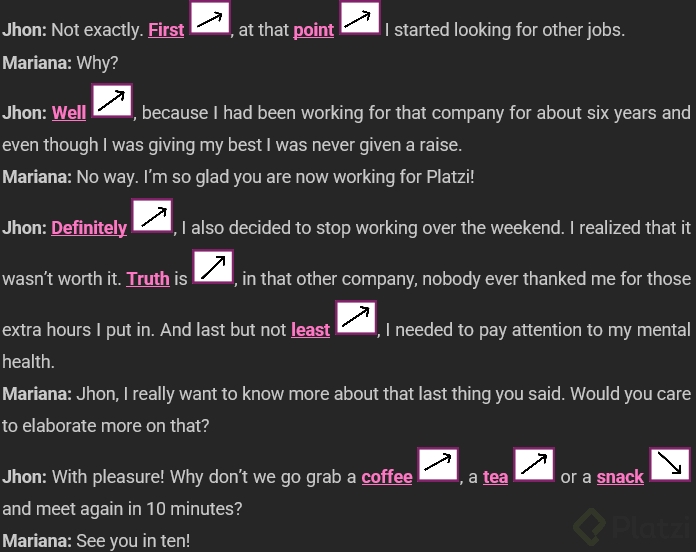This screenshot has height=552, width=696.
Task: Click the rising arrow icon after "least"
Action: 356,318
